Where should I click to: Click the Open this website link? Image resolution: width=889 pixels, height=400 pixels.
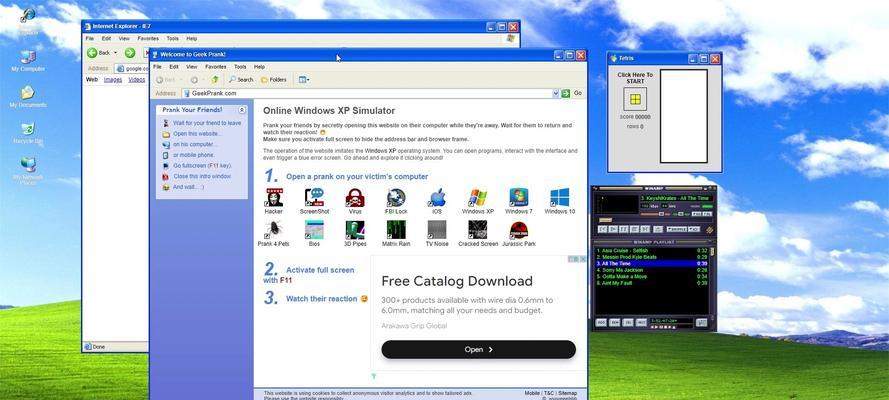point(197,134)
